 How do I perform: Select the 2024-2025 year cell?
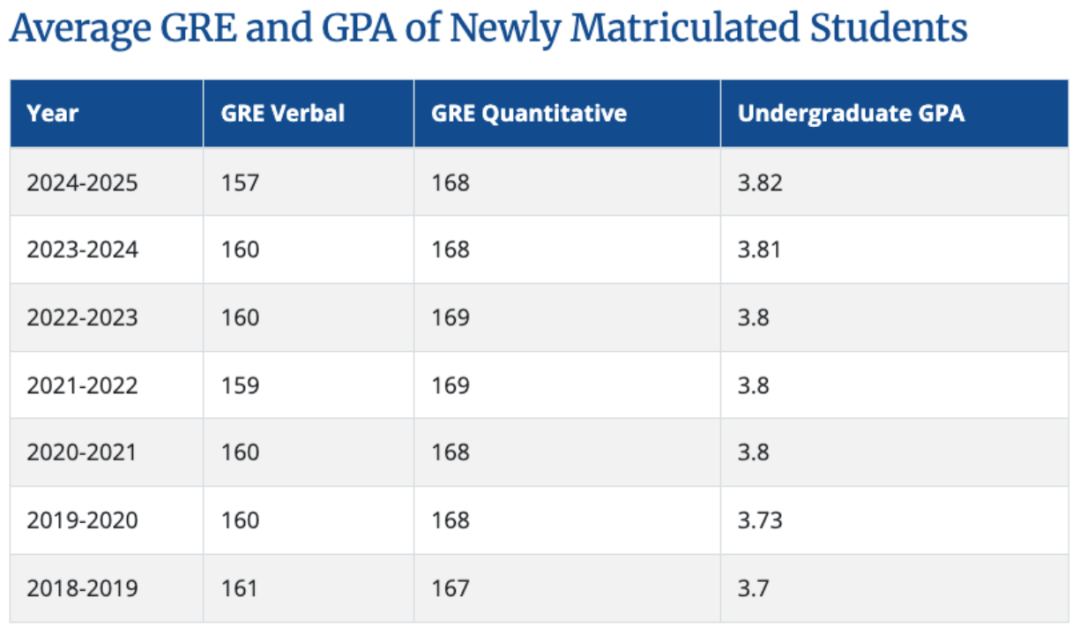point(82,182)
